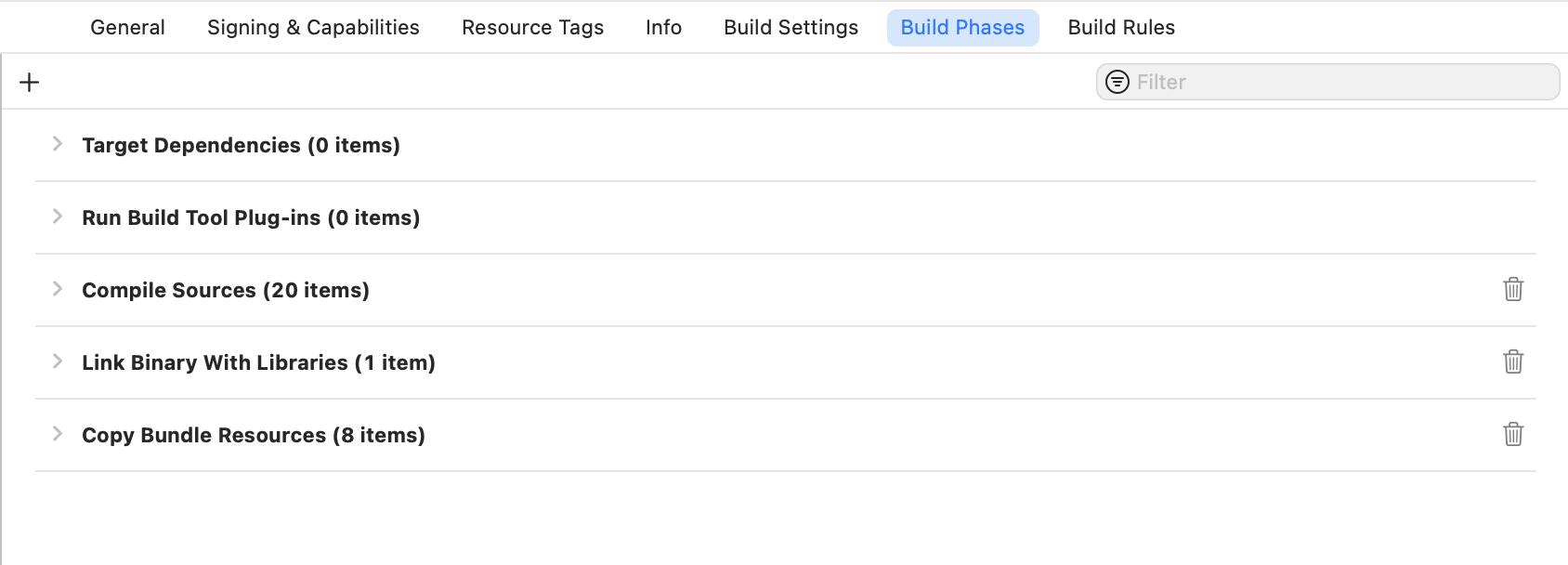Switch to the Build Rules tab
This screenshot has width=1568, height=565.
point(1121,28)
